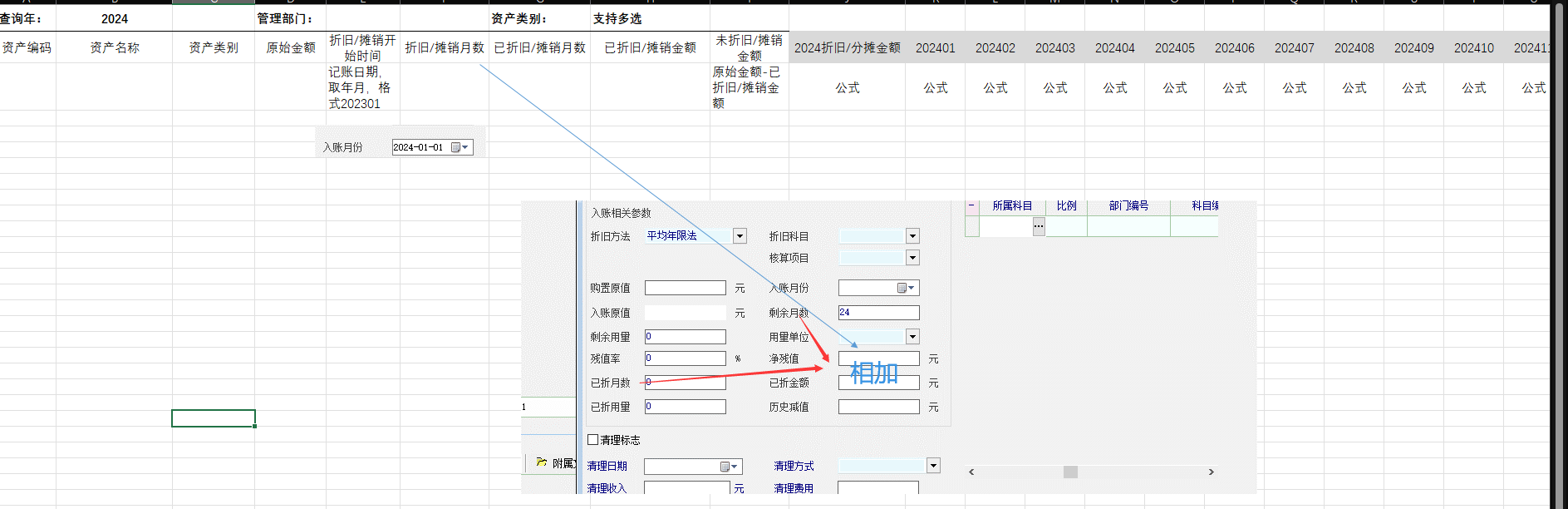Select the query year cell showing 2024
Image resolution: width=1568 pixels, height=509 pixels.
pyautogui.click(x=115, y=18)
